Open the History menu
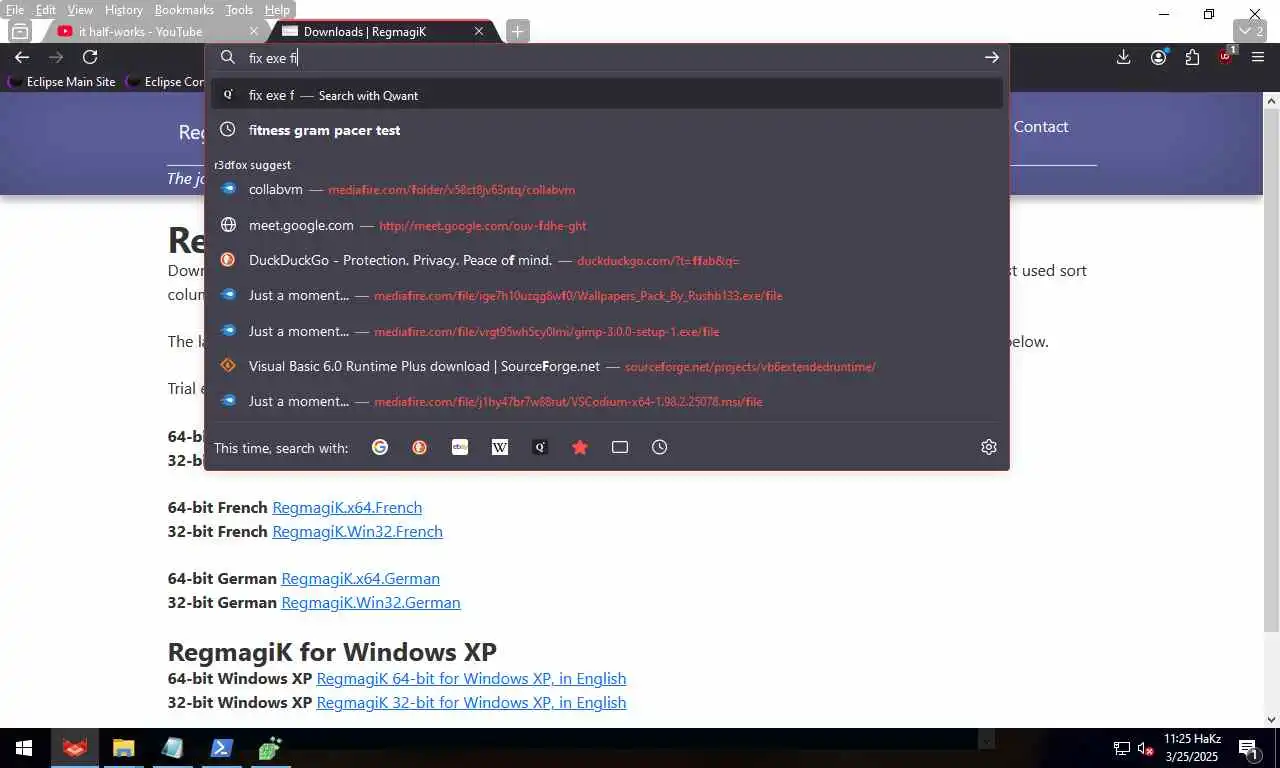The height and width of the screenshot is (768, 1280). pos(124,9)
